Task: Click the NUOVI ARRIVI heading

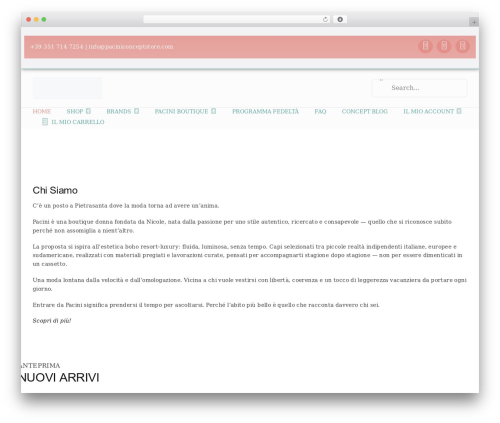Action: pyautogui.click(x=60, y=378)
